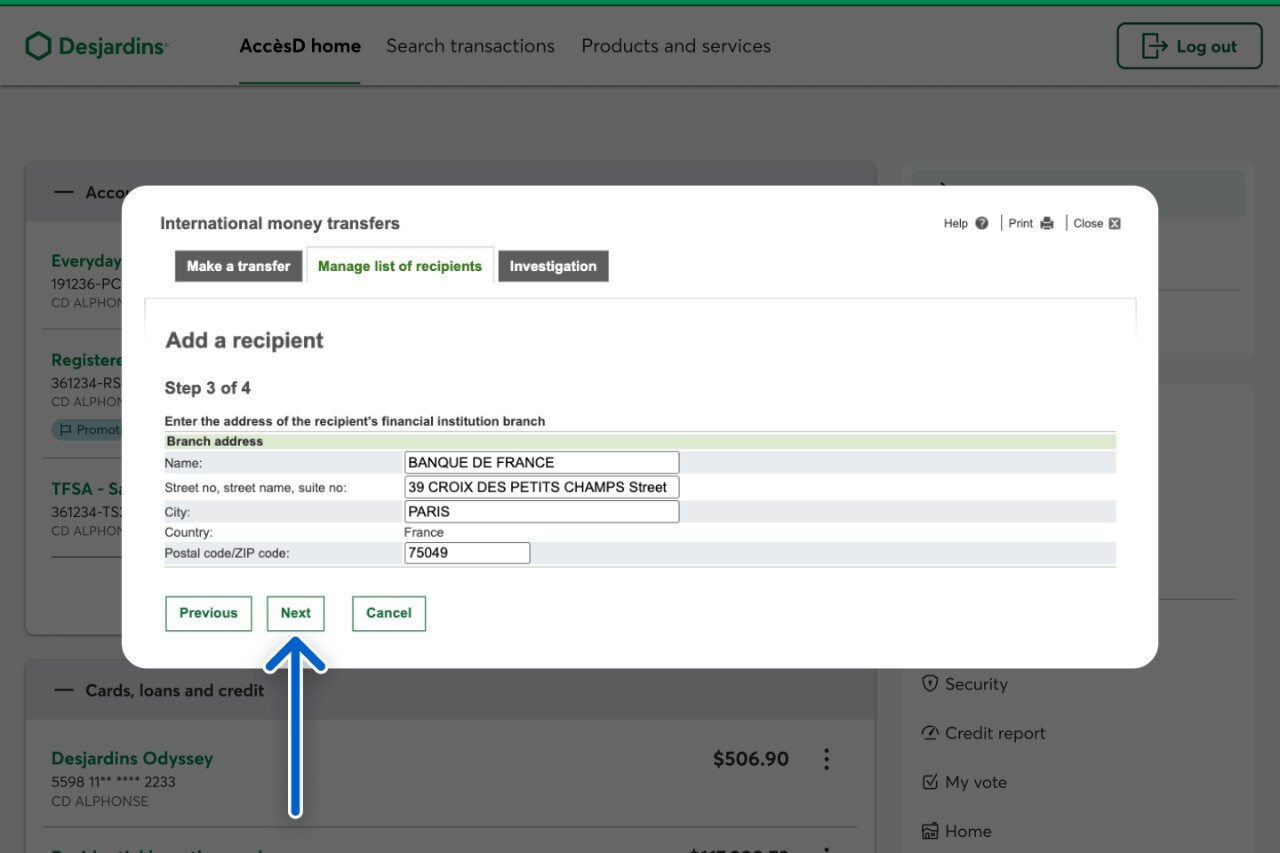Click the Credit report gauge icon
This screenshot has width=1280, height=853.
coord(930,733)
